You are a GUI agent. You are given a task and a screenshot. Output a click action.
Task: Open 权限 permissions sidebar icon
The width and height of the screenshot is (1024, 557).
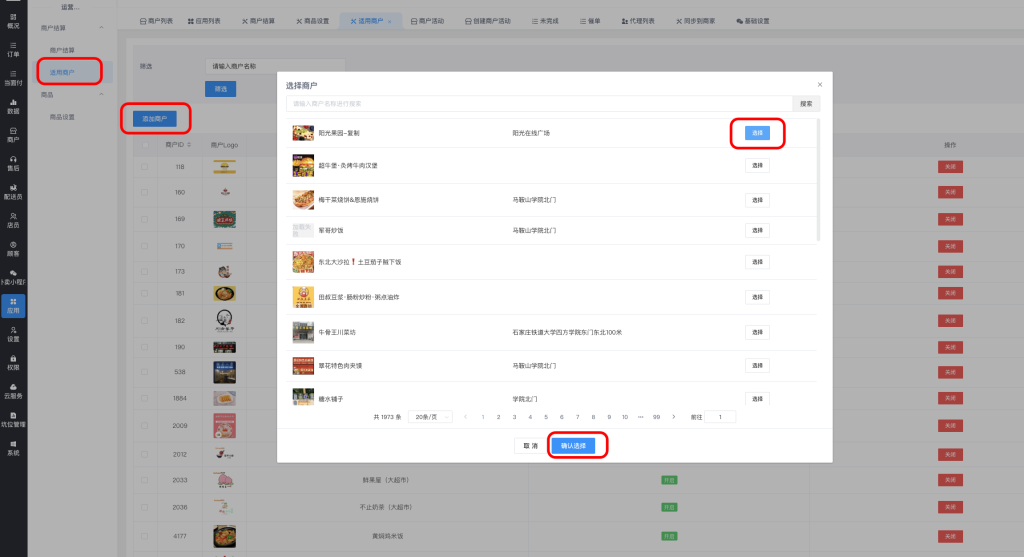tap(13, 362)
